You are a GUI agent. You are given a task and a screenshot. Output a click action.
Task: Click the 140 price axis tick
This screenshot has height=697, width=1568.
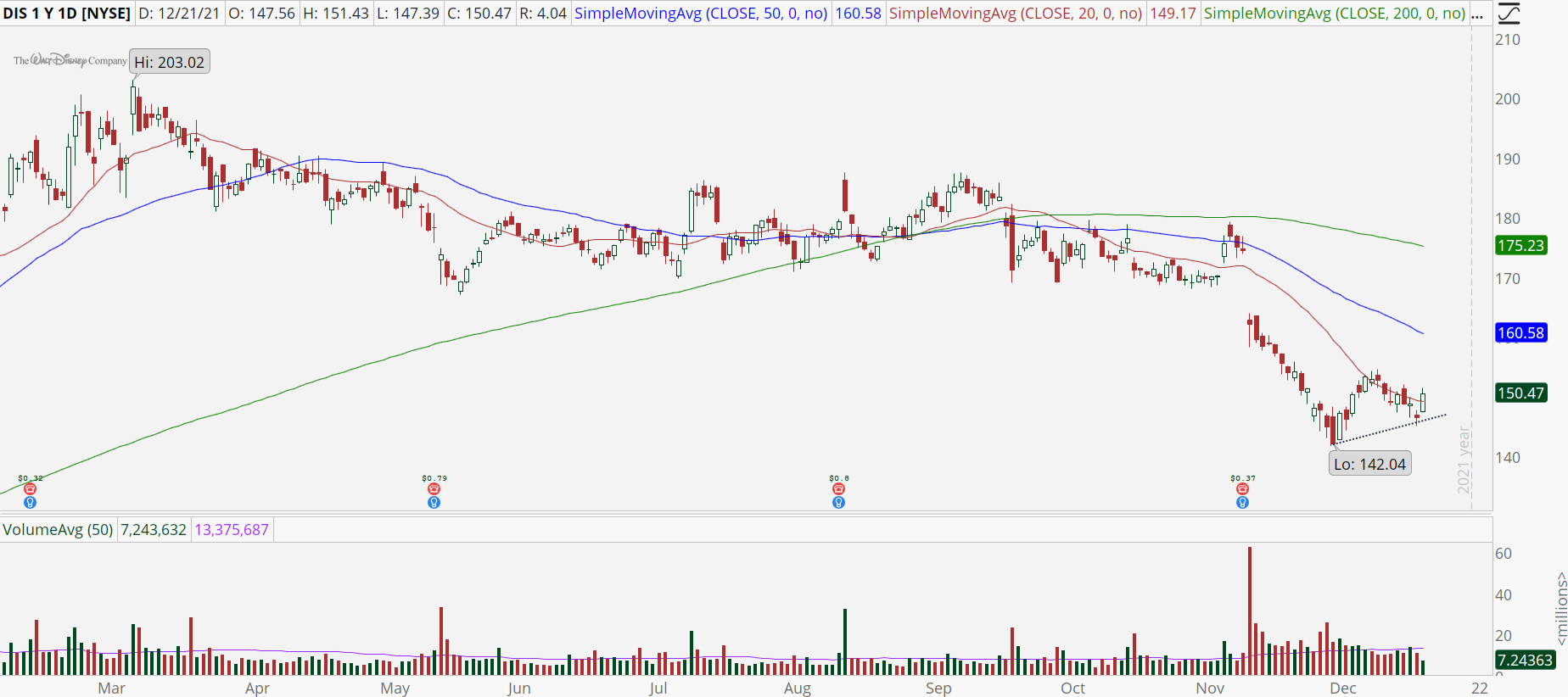click(x=1508, y=457)
